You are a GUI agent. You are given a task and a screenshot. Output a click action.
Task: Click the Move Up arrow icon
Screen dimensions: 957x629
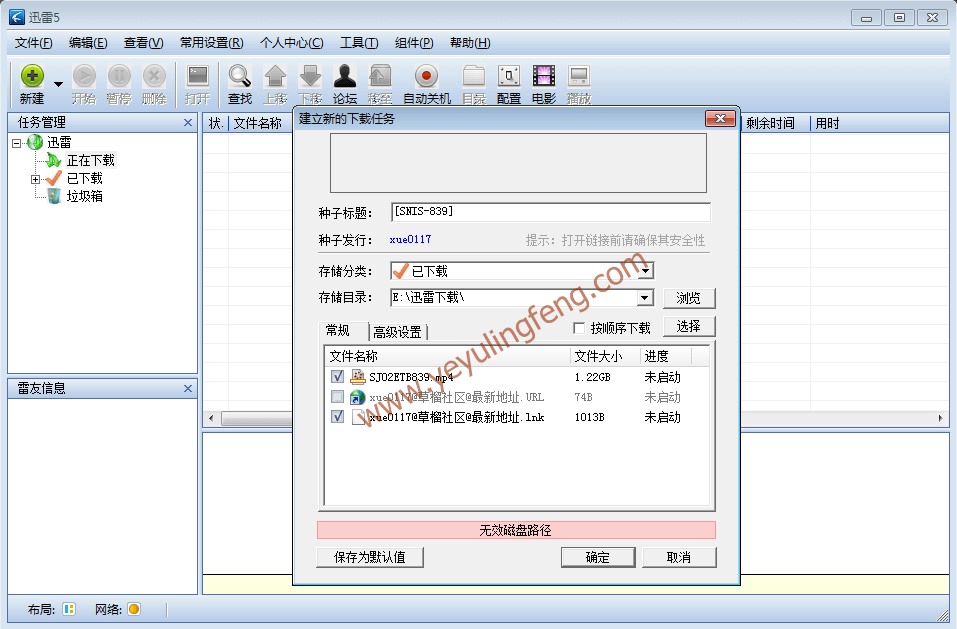pyautogui.click(x=275, y=76)
